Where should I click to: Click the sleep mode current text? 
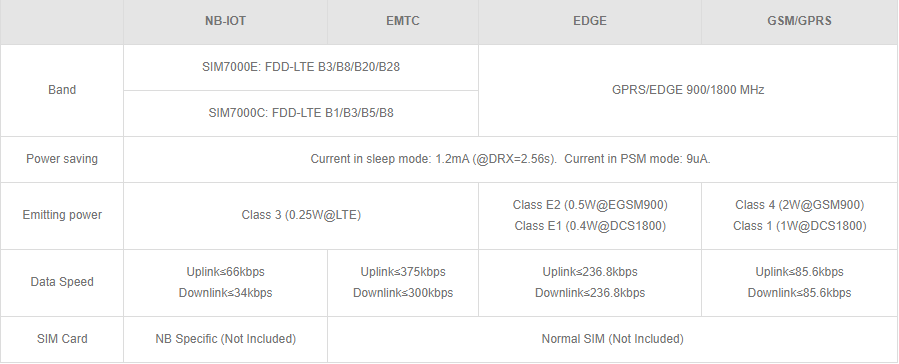pyautogui.click(x=433, y=159)
